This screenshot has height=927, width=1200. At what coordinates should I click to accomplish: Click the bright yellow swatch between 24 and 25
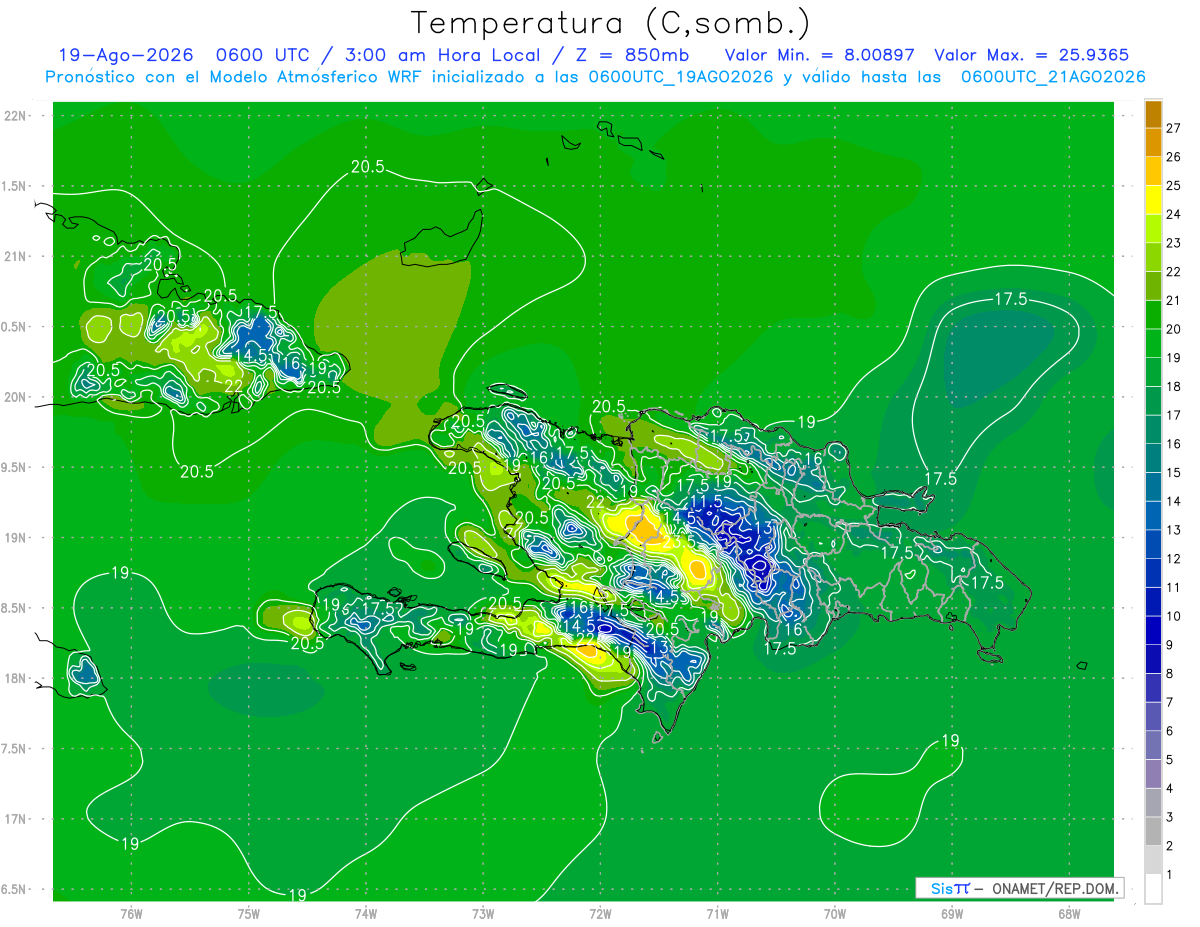[x=1153, y=200]
